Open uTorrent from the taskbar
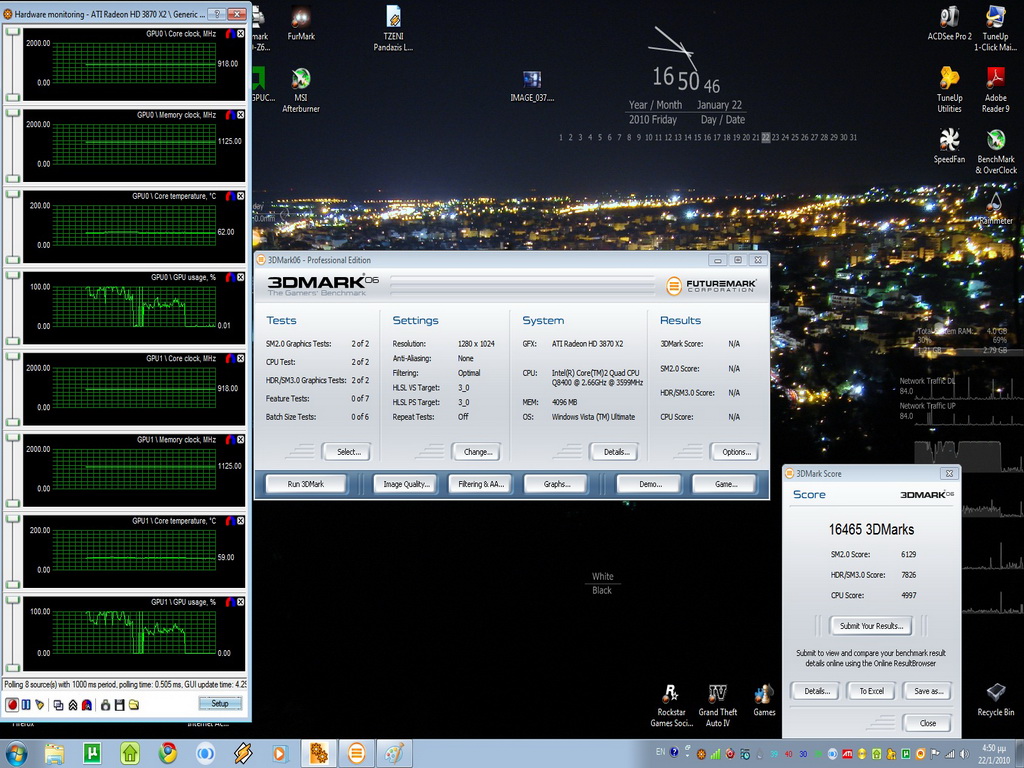The height and width of the screenshot is (768, 1024). coord(91,754)
